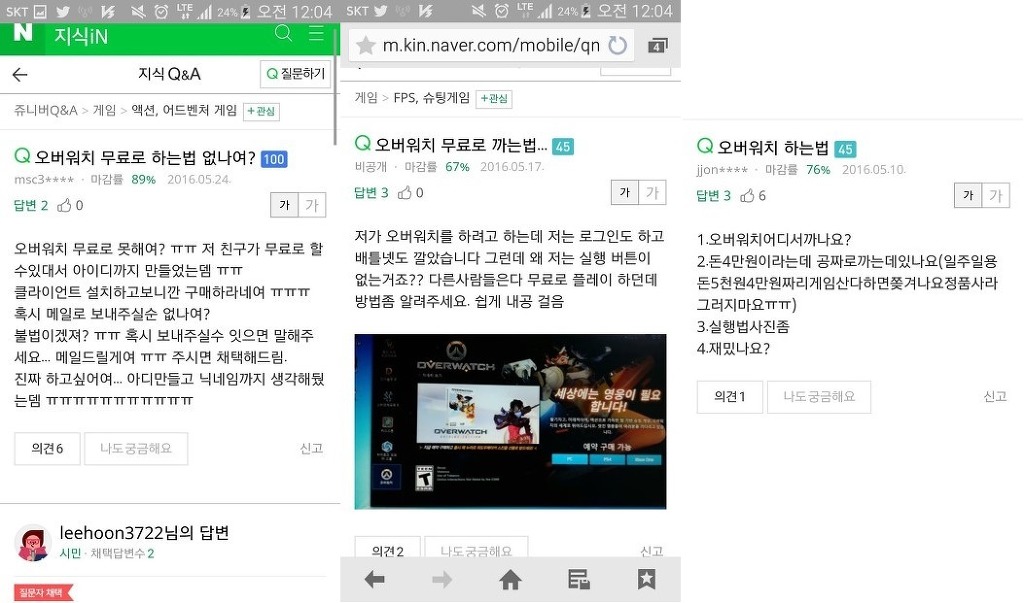Open the 게임 breadcrumb in the left screen
This screenshot has width=1024, height=603.
pos(104,110)
